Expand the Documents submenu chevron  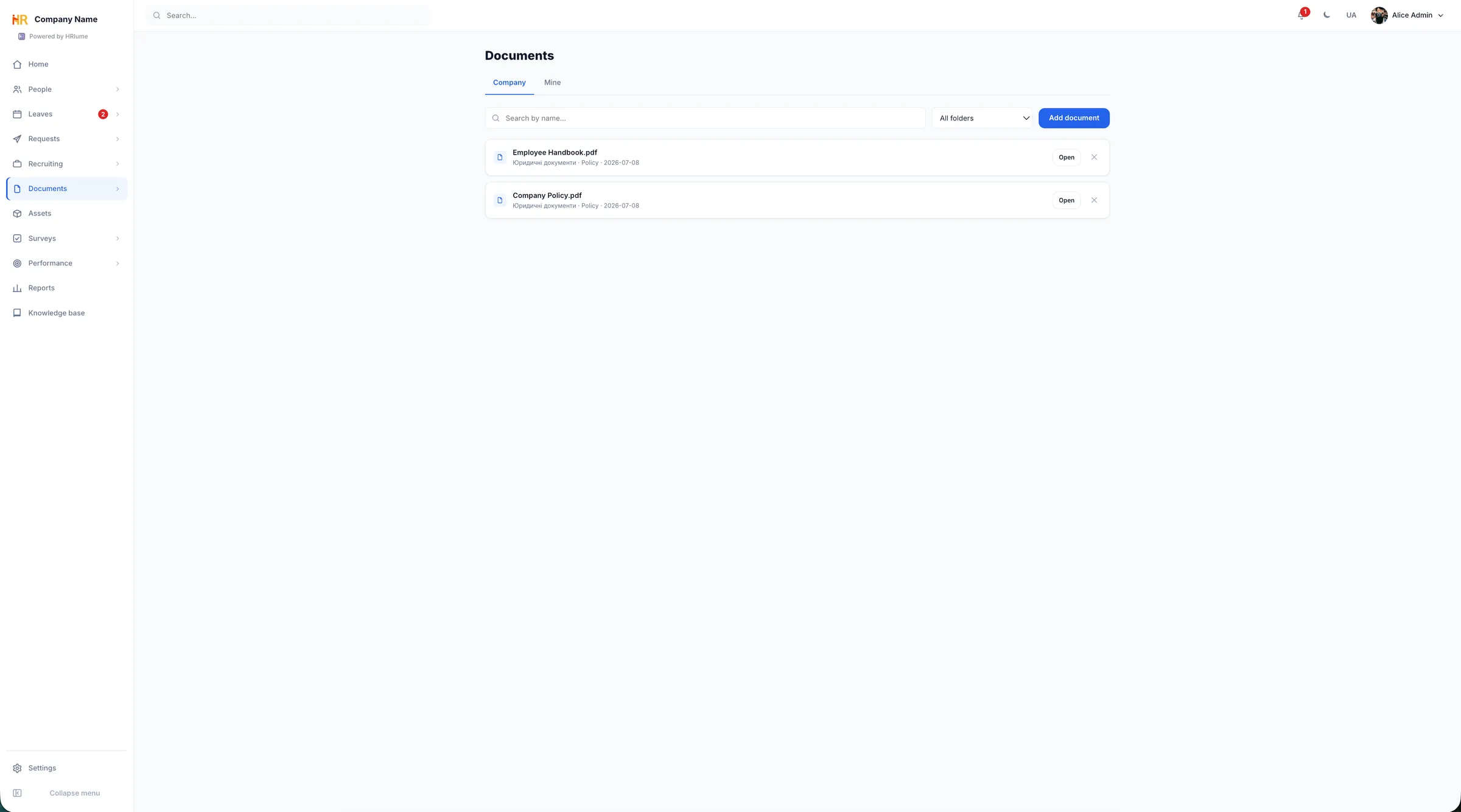(117, 189)
